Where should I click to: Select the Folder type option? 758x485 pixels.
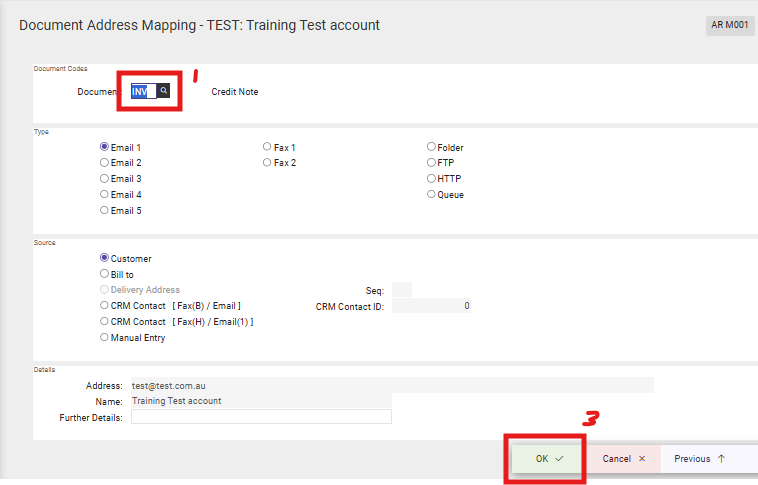[432, 147]
